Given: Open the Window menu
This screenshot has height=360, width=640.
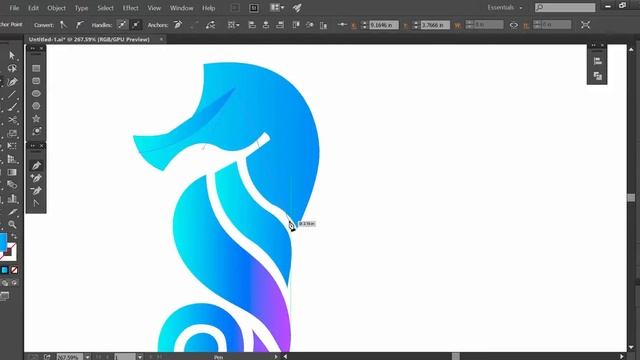Looking at the screenshot, I should 182,8.
